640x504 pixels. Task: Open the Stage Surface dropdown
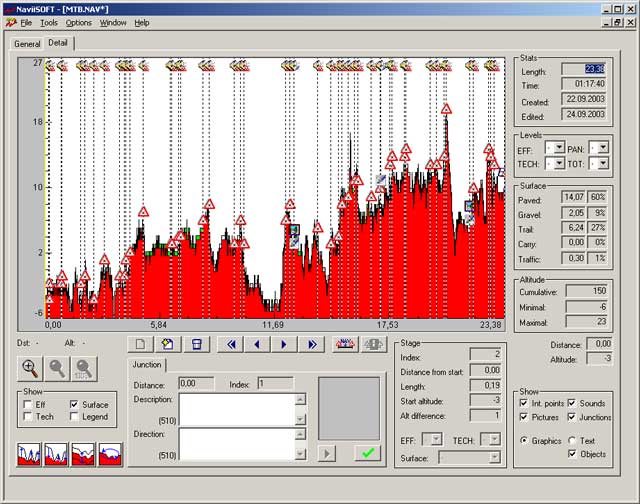click(x=495, y=457)
